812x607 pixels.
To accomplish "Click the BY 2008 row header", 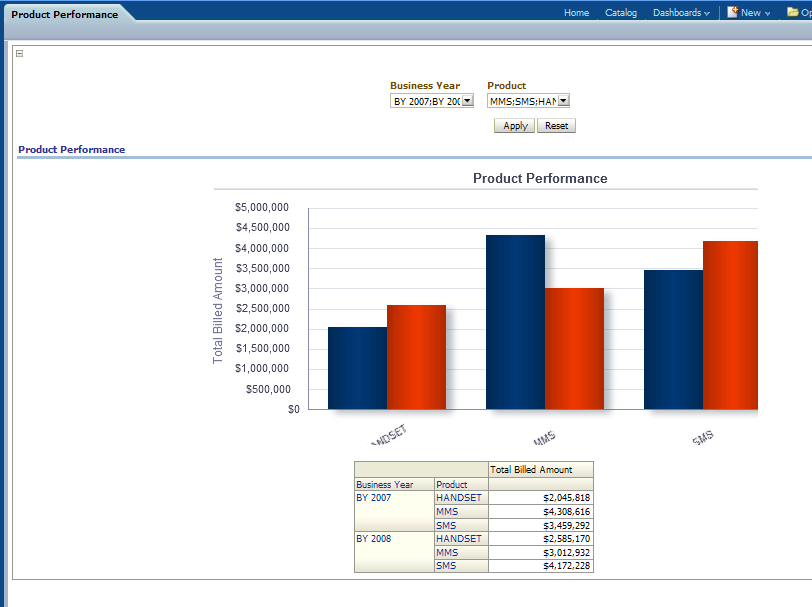I will 372,538.
